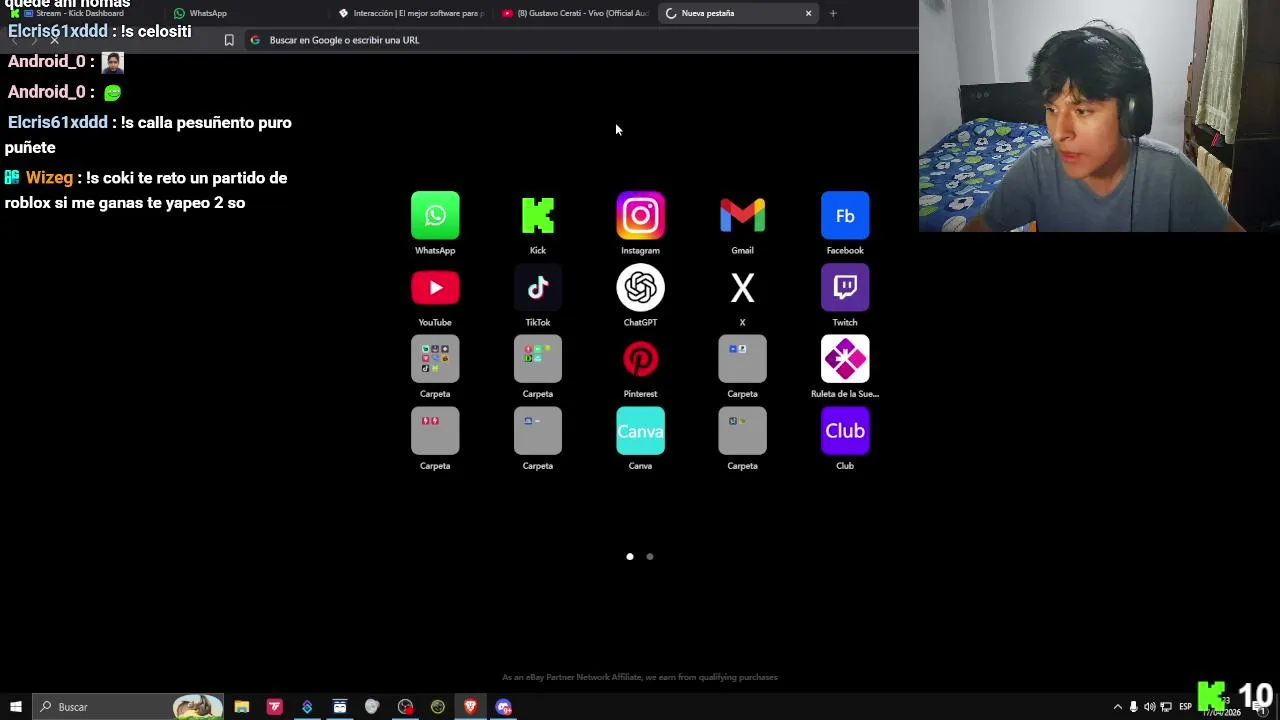Open the Ruleta de la Sue... shortcut

845,359
